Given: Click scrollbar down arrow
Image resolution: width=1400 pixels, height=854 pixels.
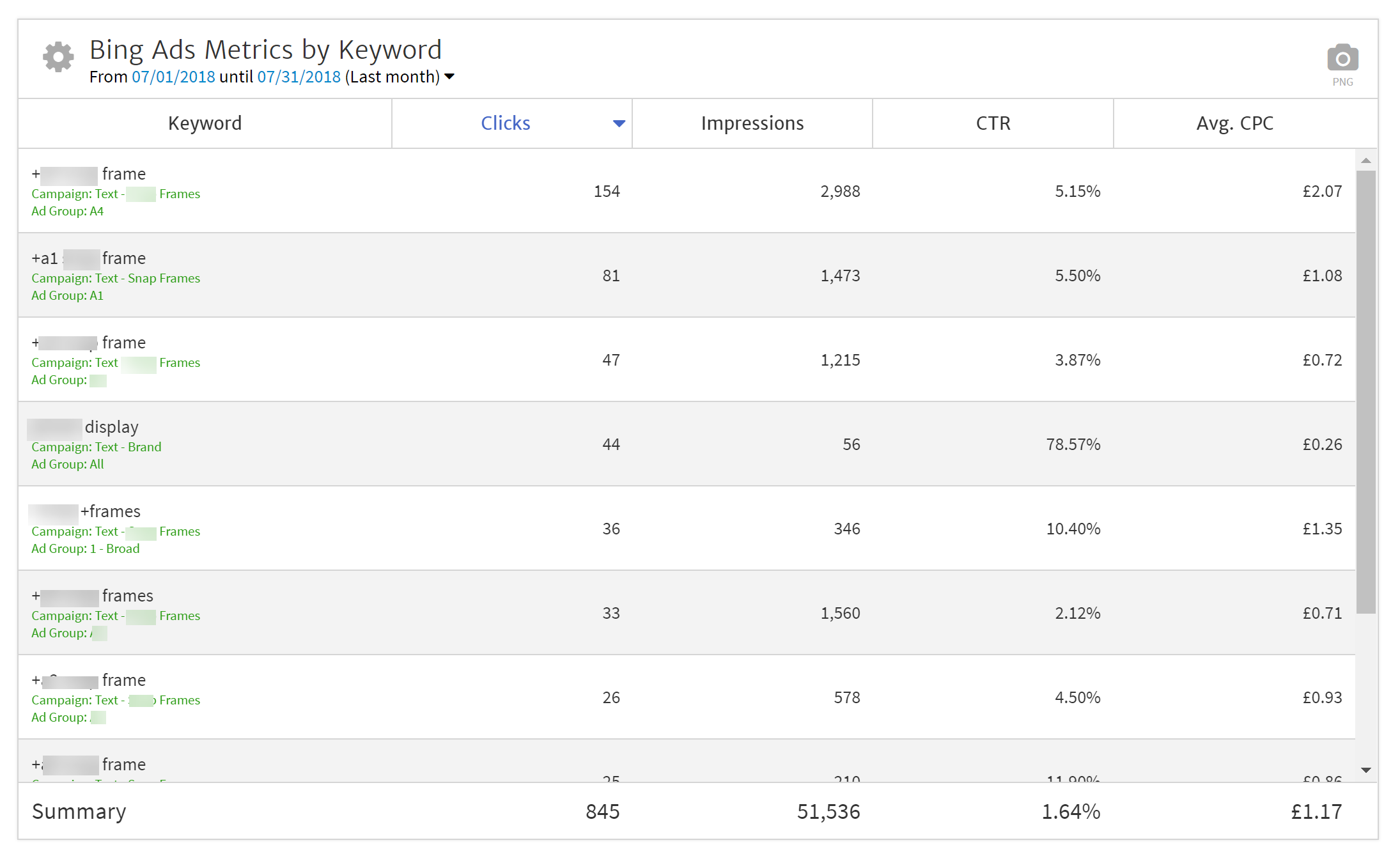Looking at the screenshot, I should pos(1365,770).
